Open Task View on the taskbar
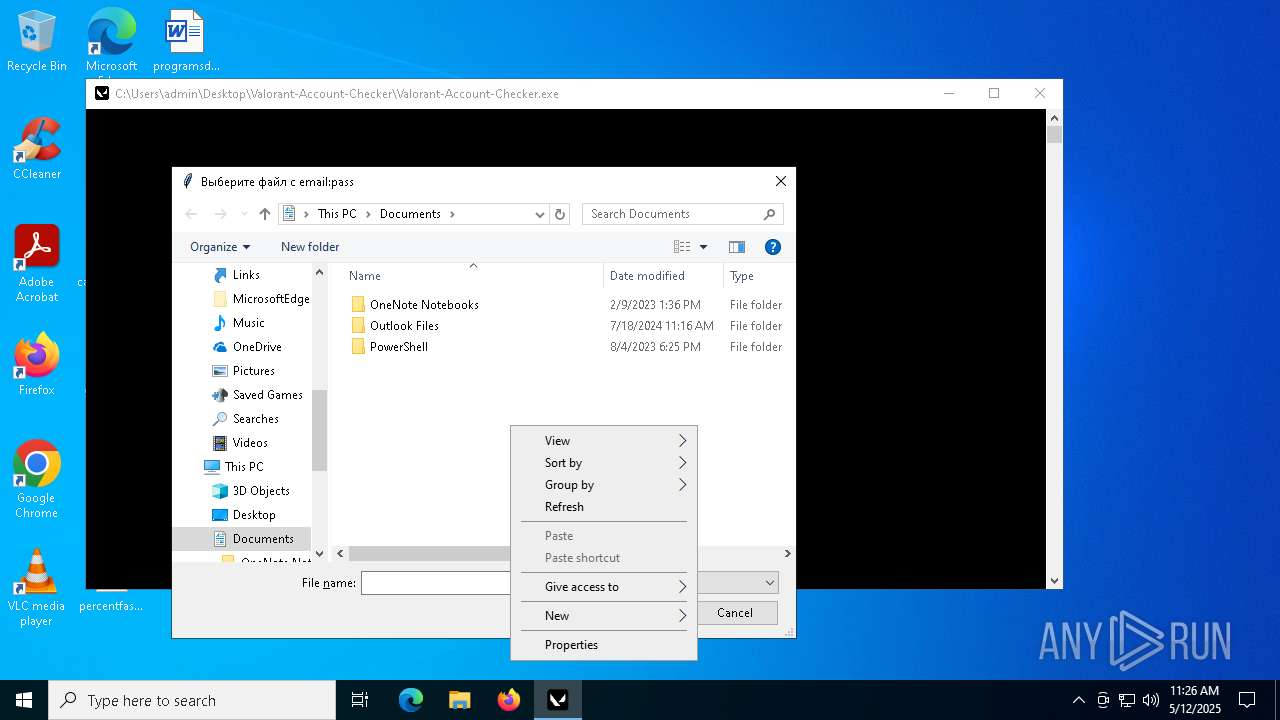This screenshot has width=1280, height=720. (x=360, y=700)
